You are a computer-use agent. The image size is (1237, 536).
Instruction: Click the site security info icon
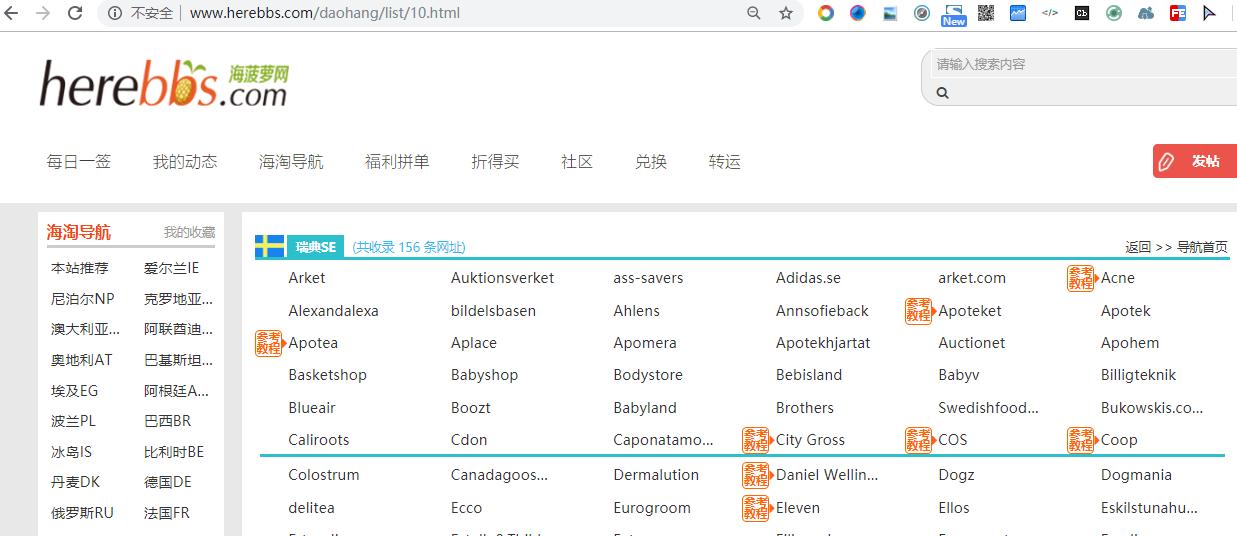coord(115,13)
